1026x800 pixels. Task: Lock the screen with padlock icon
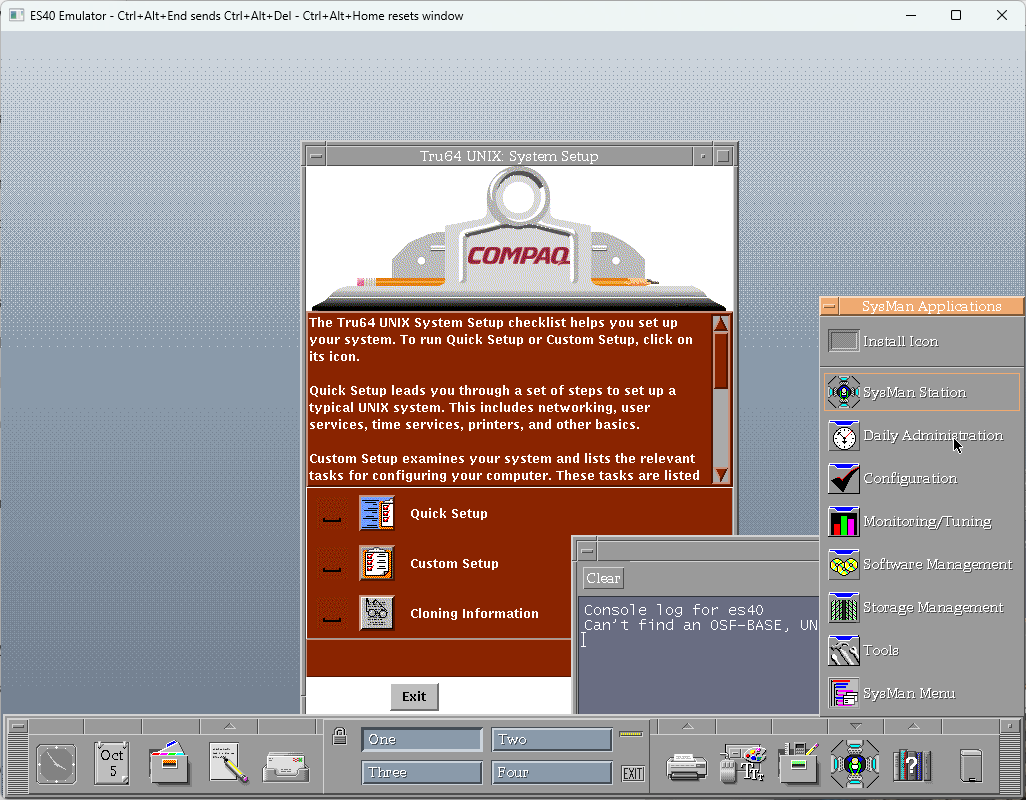coord(340,736)
